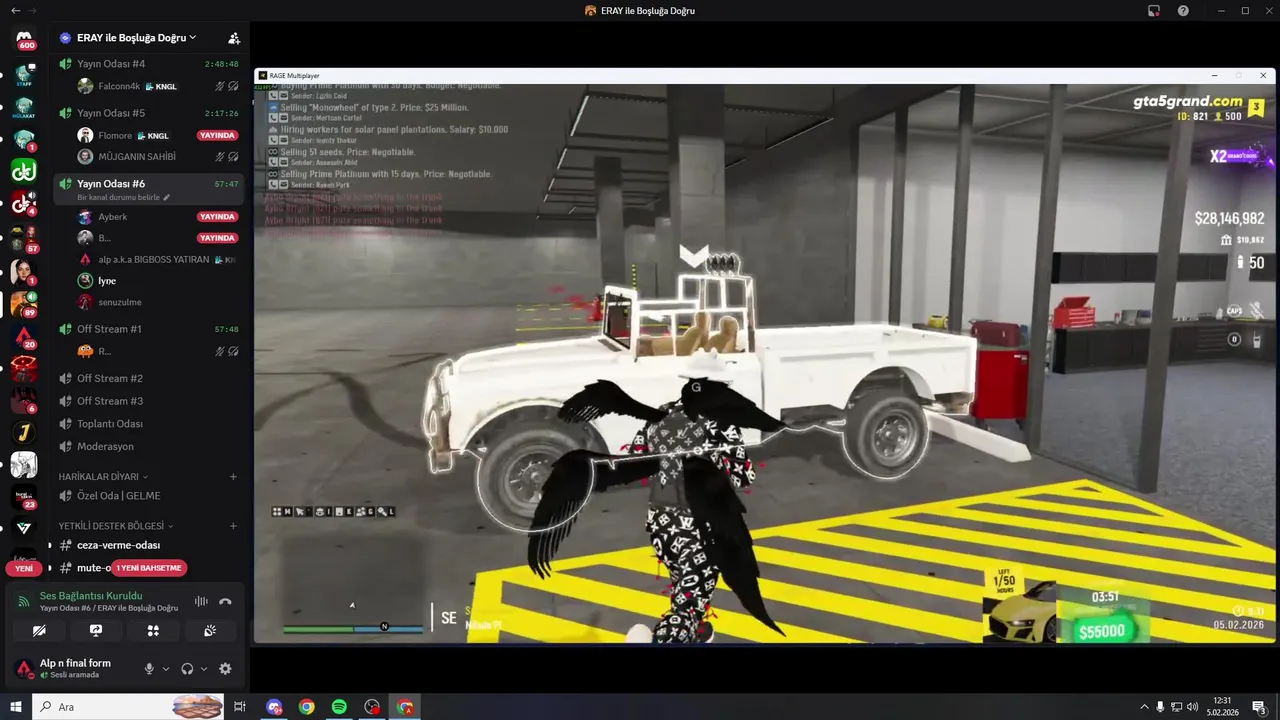Open Spotify from the taskbar
The image size is (1280, 720).
click(x=339, y=707)
